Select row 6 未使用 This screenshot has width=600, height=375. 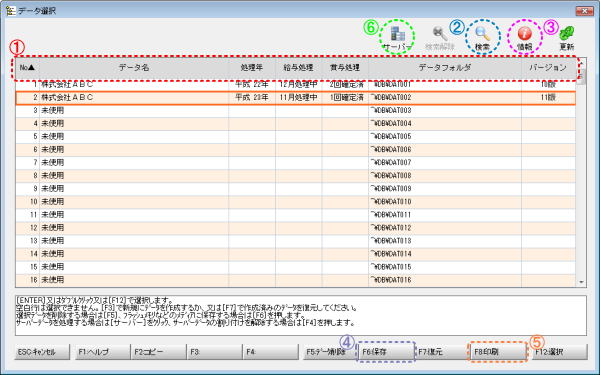295,150
